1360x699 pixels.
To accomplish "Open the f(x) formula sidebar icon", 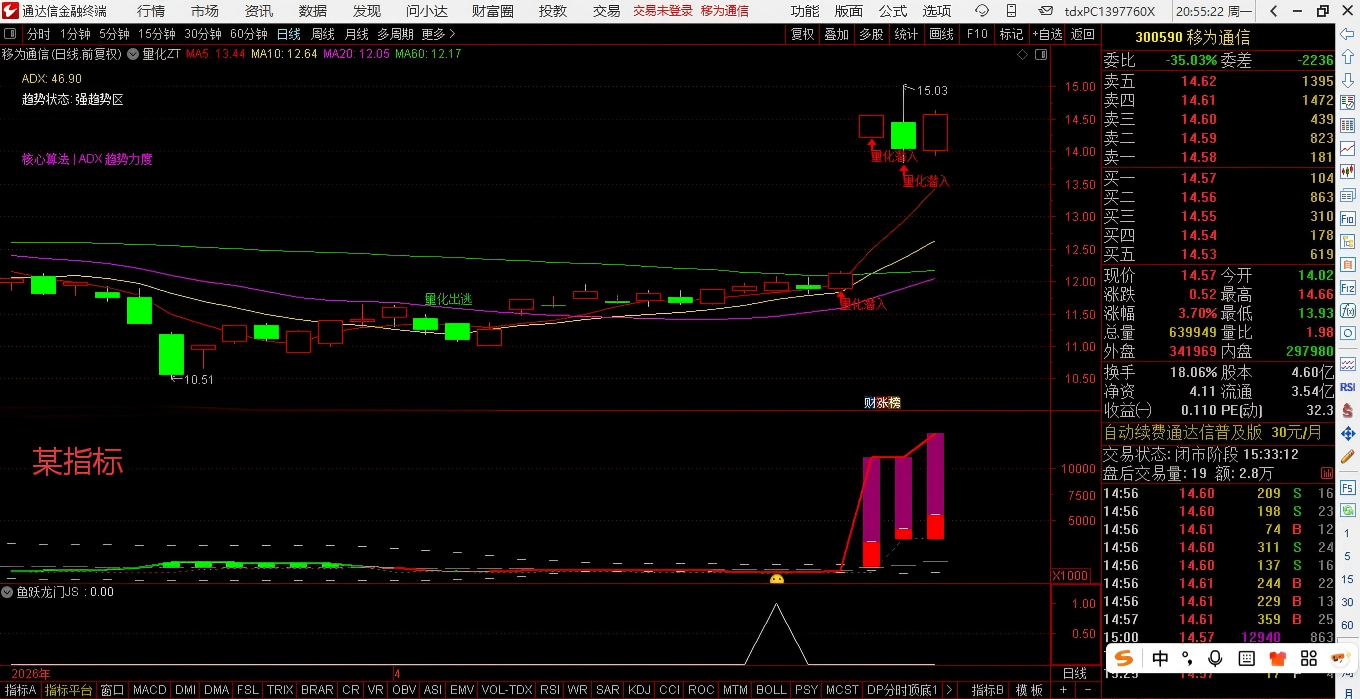I will click(x=1348, y=310).
